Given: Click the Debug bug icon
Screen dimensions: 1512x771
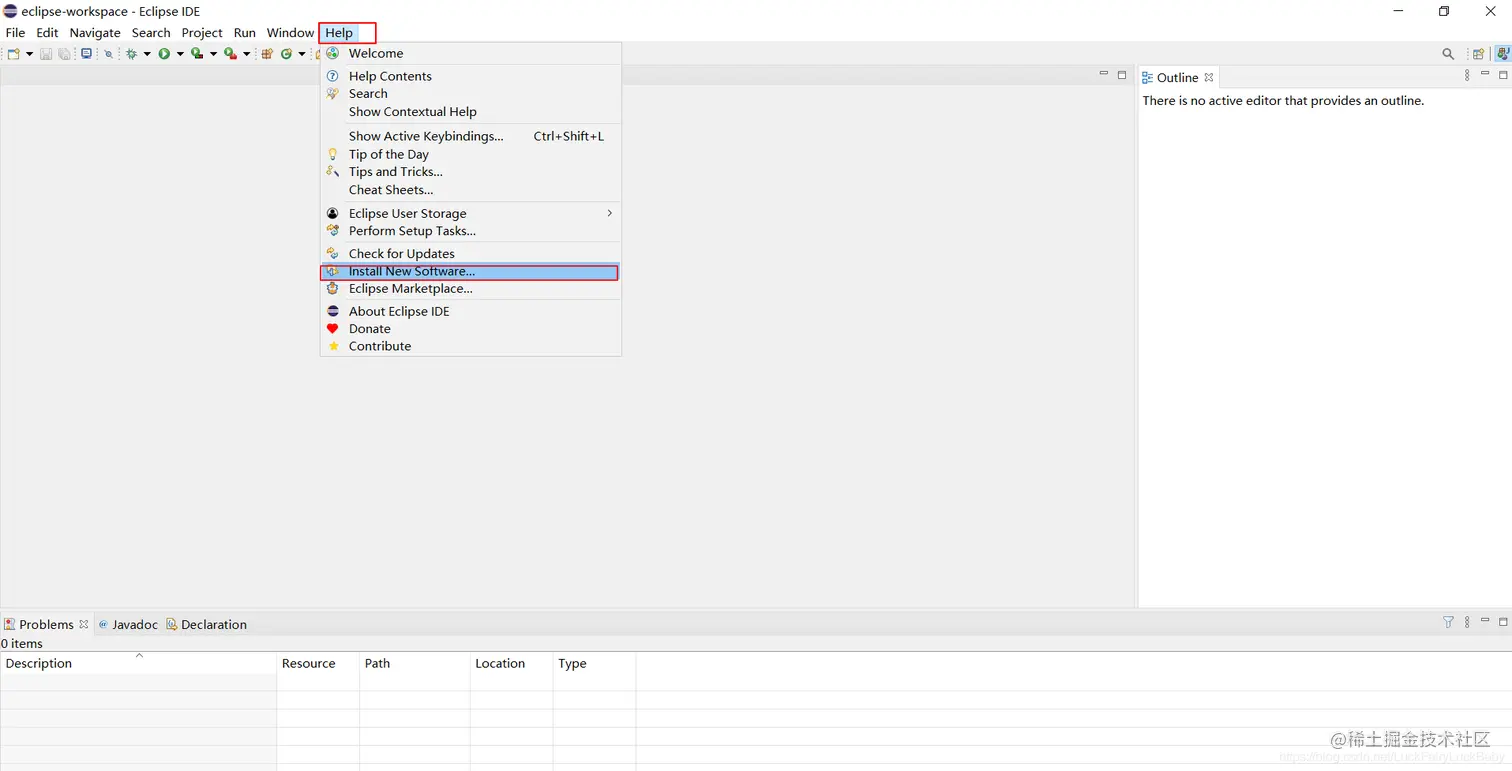Looking at the screenshot, I should click(131, 54).
